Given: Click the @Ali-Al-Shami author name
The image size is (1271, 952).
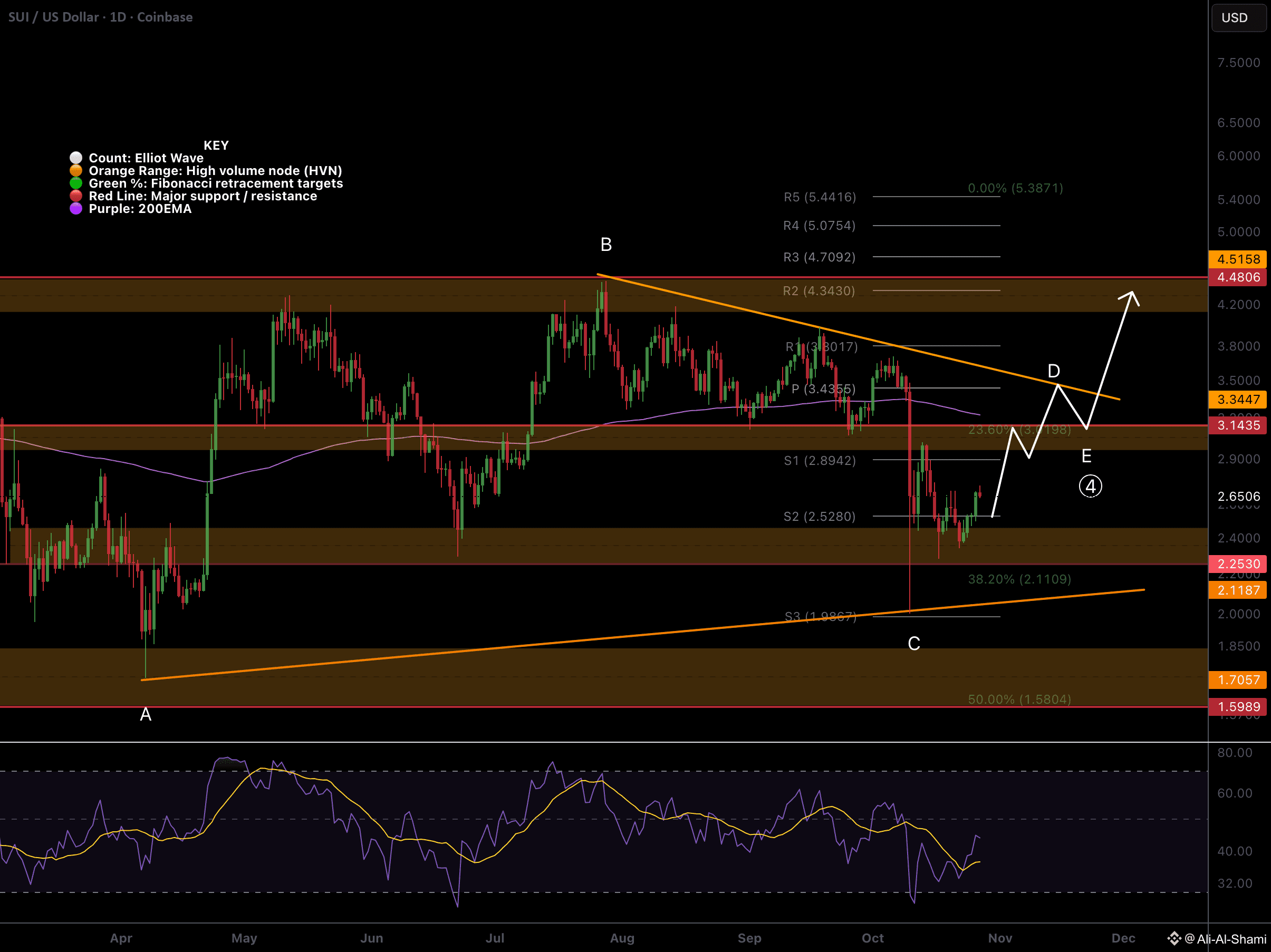Looking at the screenshot, I should coord(1225,939).
